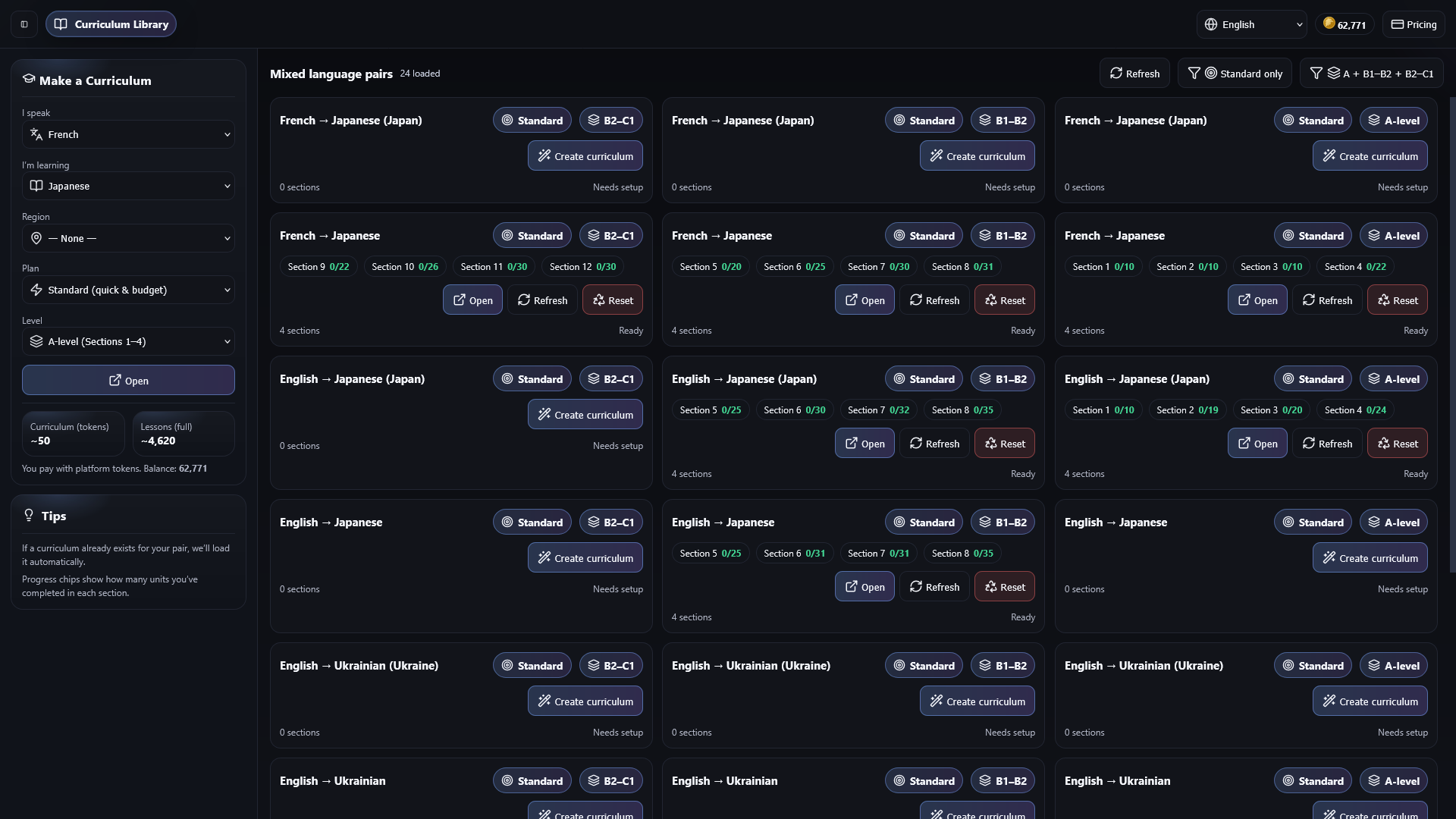Click the curriculum list vertical scrollbar
This screenshot has width=1456, height=819.
(x=1451, y=334)
